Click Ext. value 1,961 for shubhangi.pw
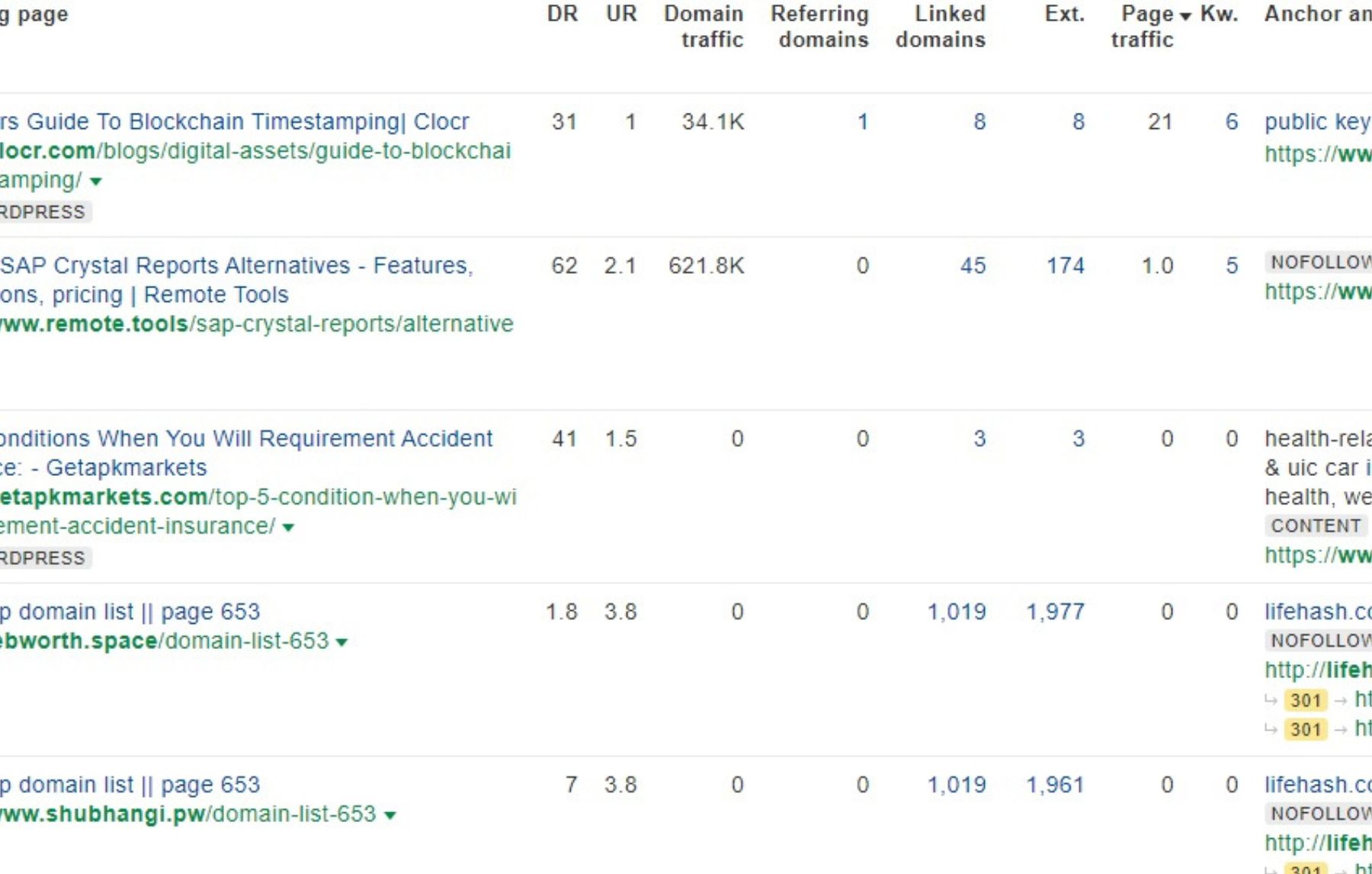The image size is (1372, 874). [x=1056, y=785]
